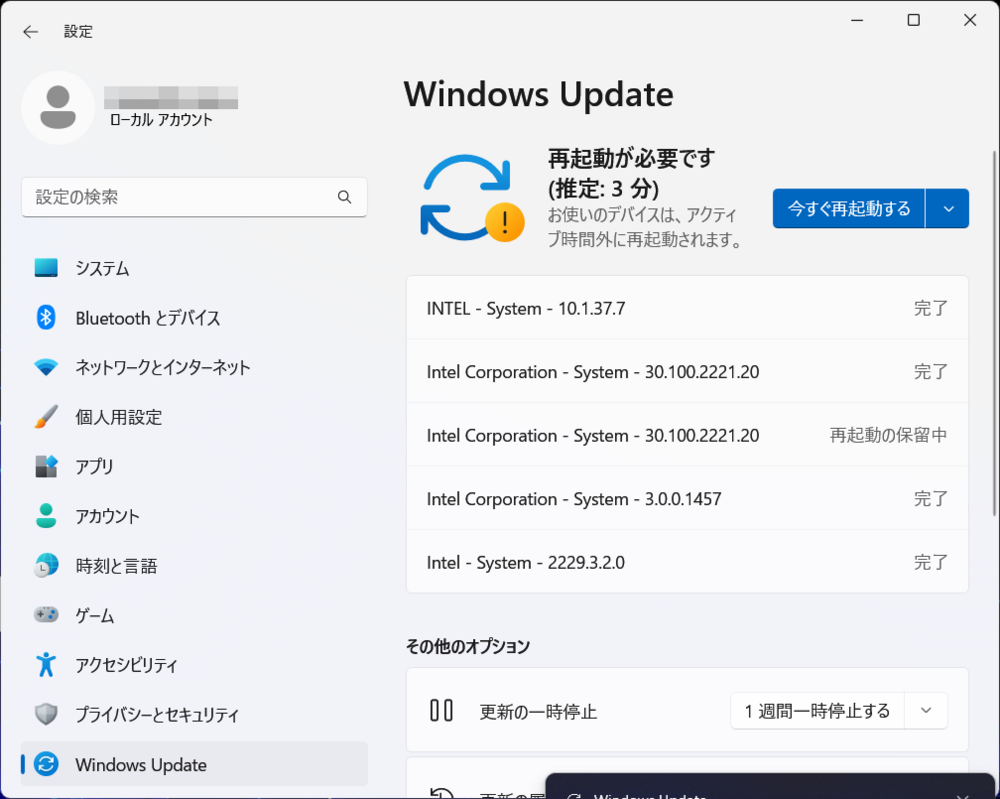This screenshot has height=799, width=1000.
Task: Maximize the 設定 window
Action: pos(913,20)
